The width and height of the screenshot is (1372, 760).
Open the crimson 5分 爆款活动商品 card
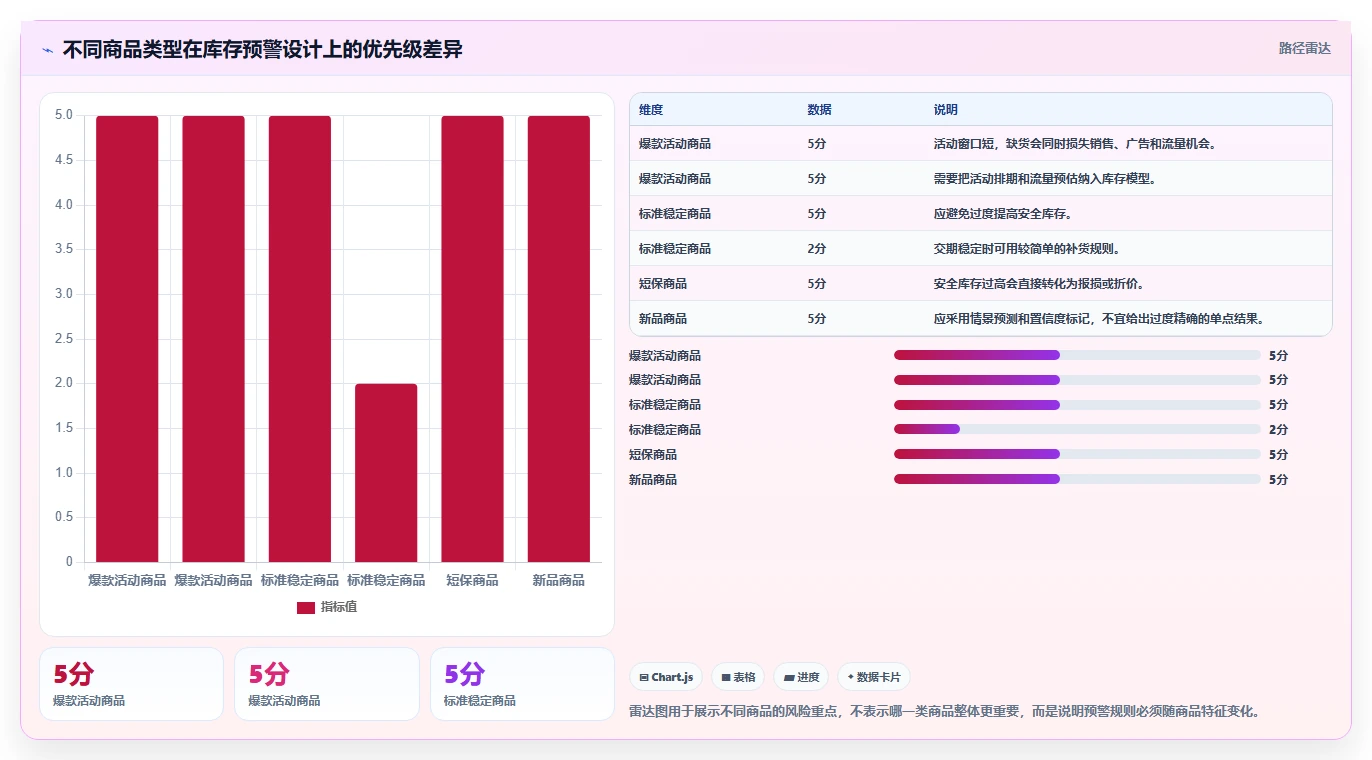tap(131, 684)
